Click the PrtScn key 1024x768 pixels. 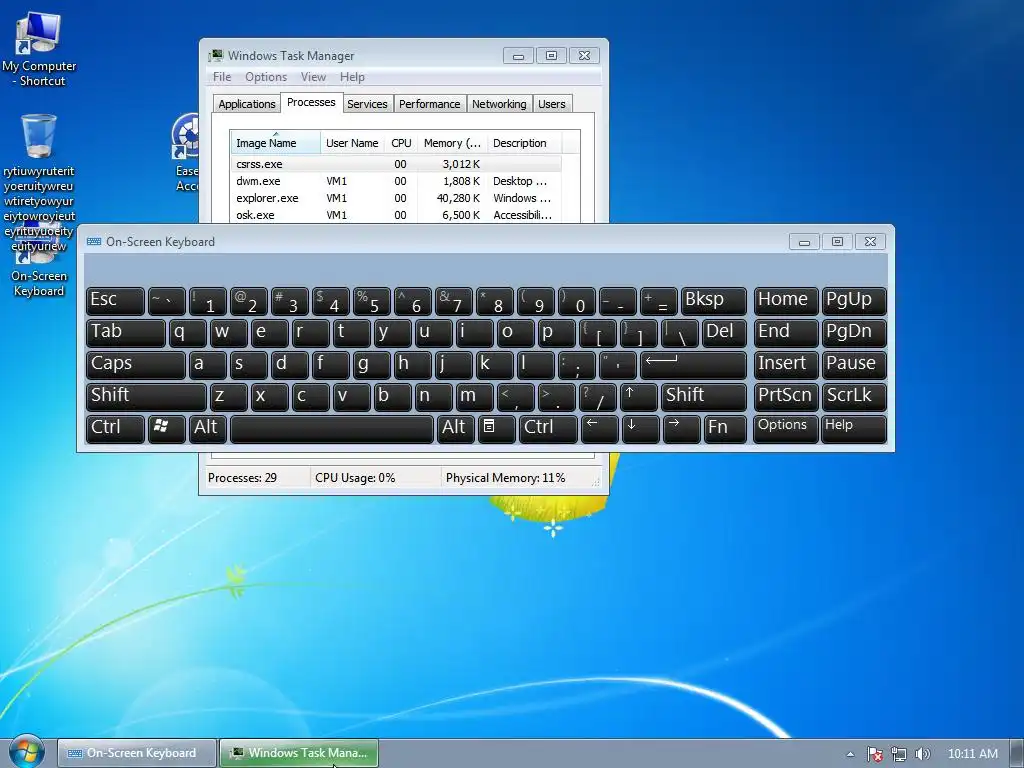(x=786, y=397)
